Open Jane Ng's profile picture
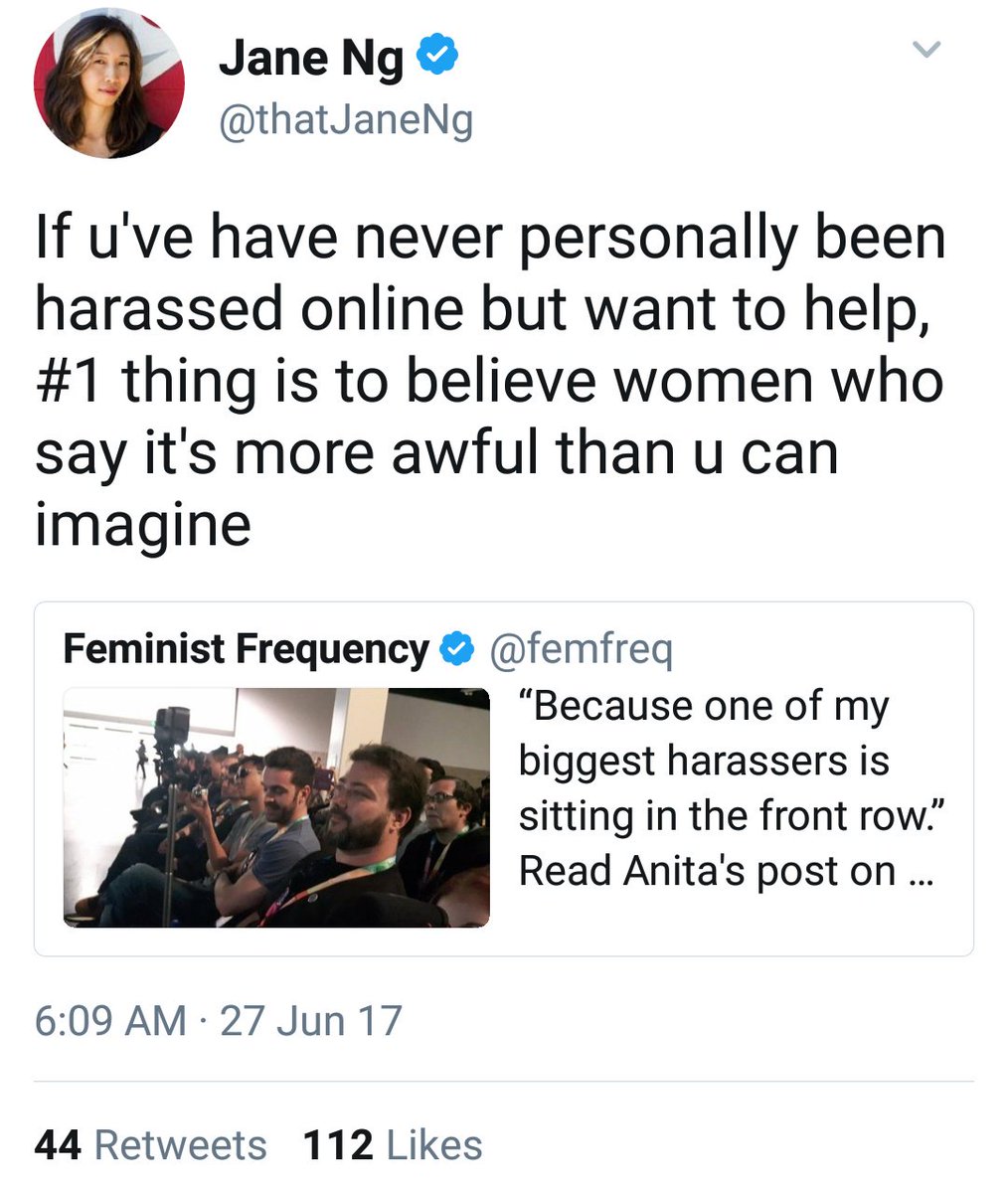 click(x=109, y=83)
